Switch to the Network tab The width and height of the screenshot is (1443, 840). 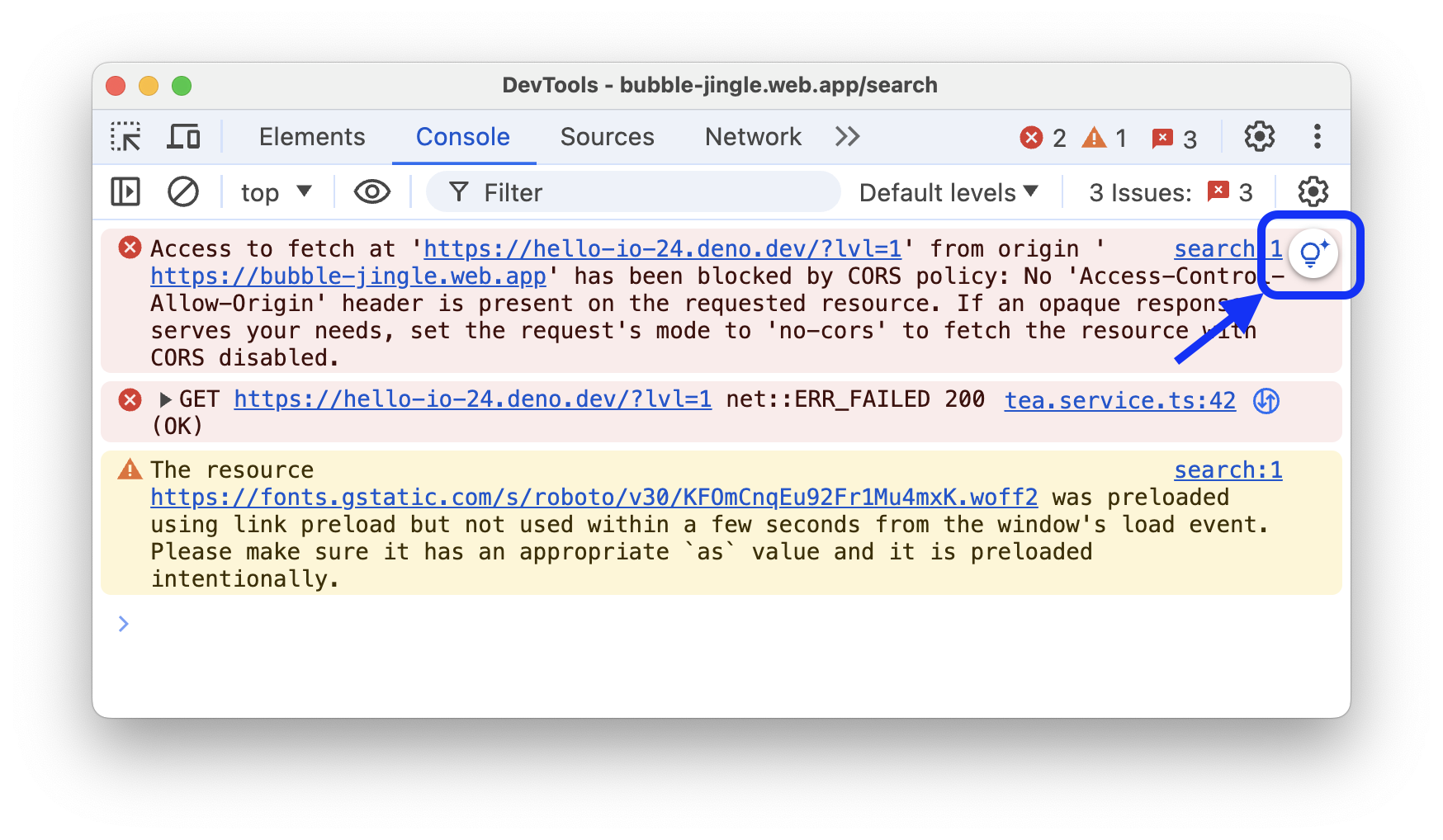click(x=752, y=136)
